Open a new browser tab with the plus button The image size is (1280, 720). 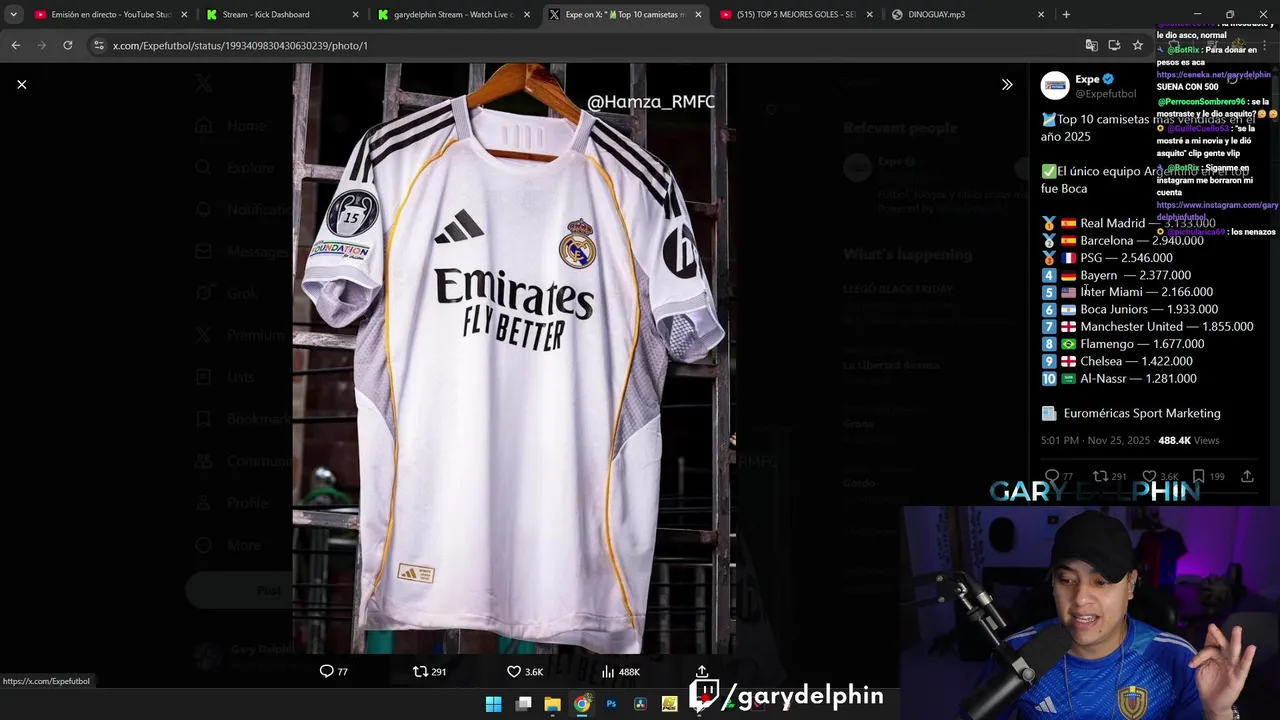(1066, 14)
